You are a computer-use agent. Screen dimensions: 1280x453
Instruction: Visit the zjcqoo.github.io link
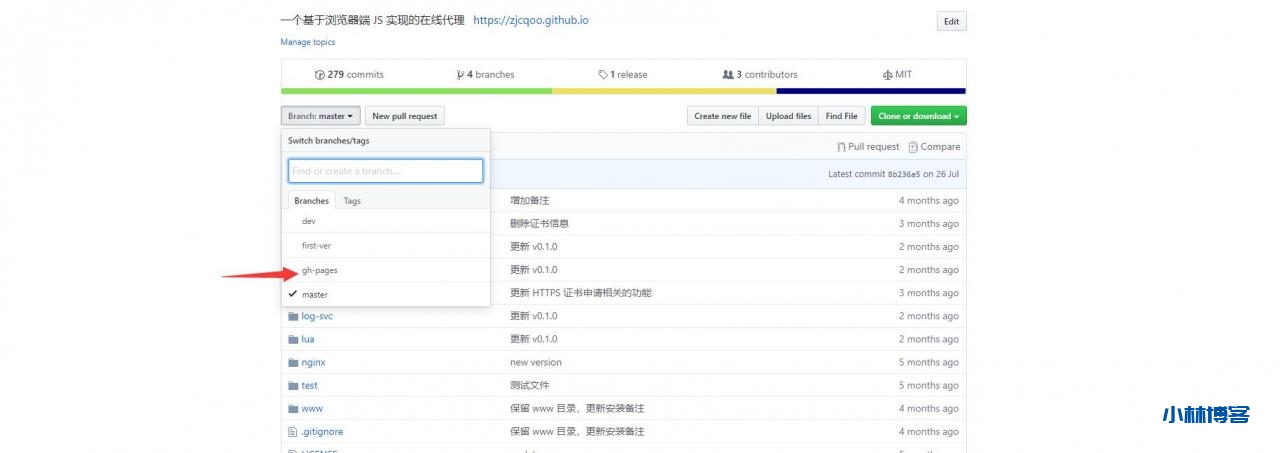[531, 20]
